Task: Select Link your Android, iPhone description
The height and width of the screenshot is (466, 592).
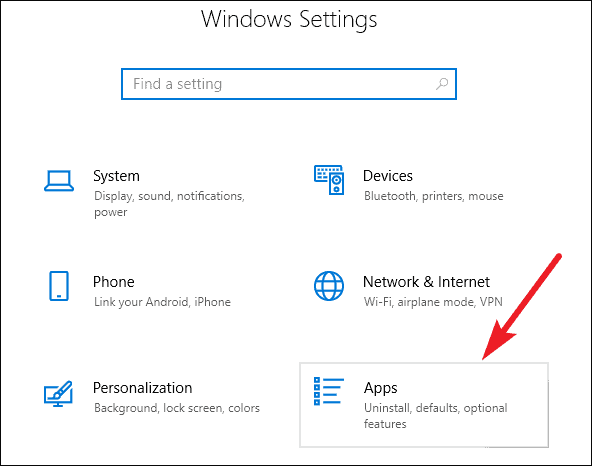Action: coord(162,302)
